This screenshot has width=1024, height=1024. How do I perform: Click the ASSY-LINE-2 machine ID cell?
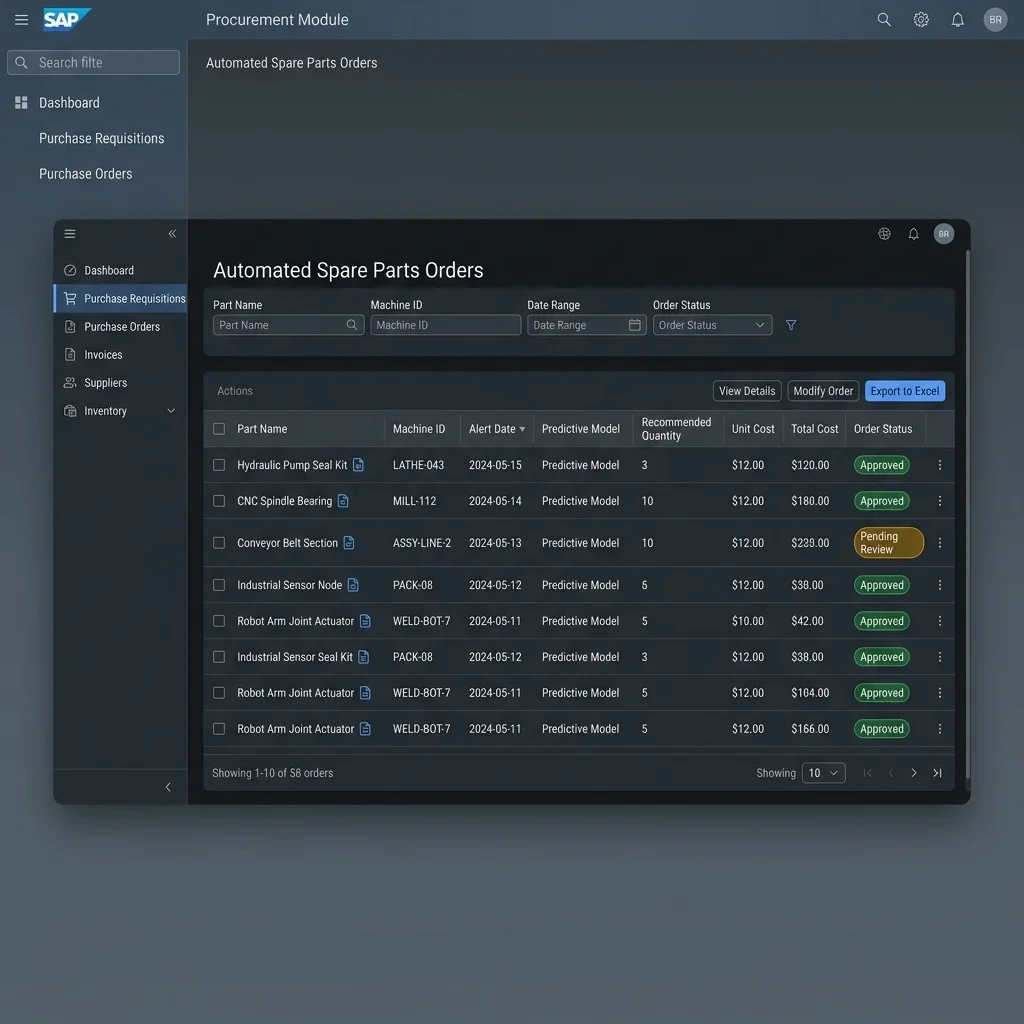point(421,543)
